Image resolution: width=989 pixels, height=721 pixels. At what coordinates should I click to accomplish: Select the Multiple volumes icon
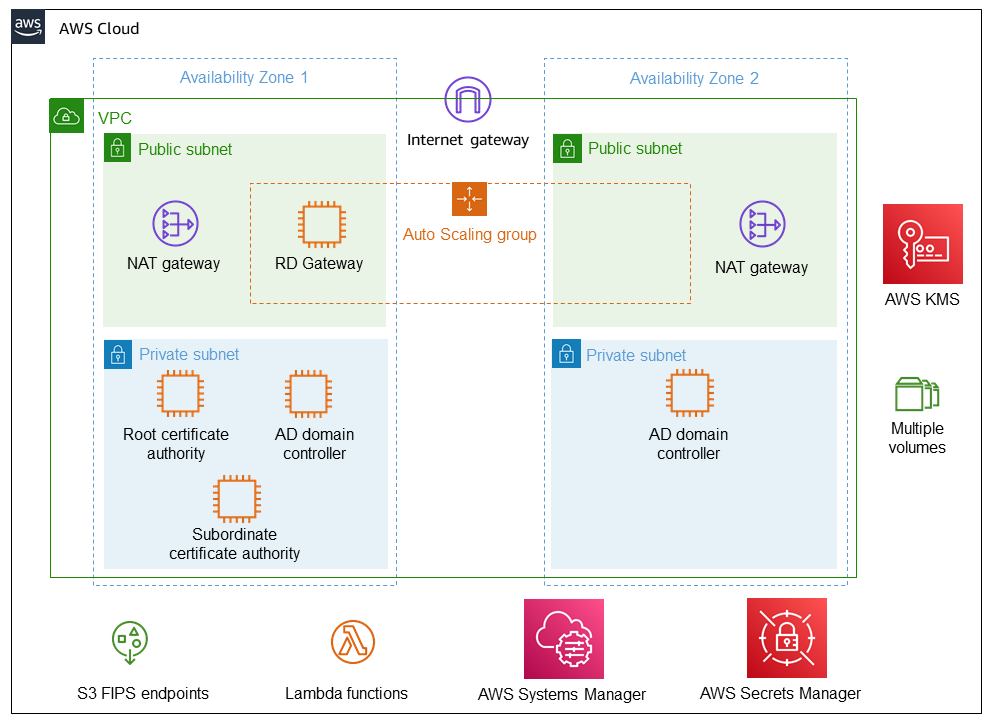point(917,394)
